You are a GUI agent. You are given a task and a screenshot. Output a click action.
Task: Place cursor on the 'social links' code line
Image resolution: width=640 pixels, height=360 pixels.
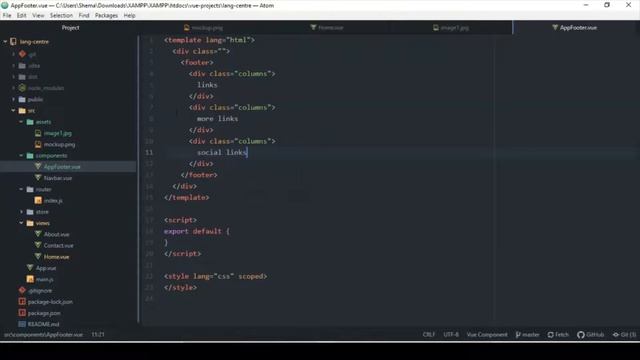(222, 152)
